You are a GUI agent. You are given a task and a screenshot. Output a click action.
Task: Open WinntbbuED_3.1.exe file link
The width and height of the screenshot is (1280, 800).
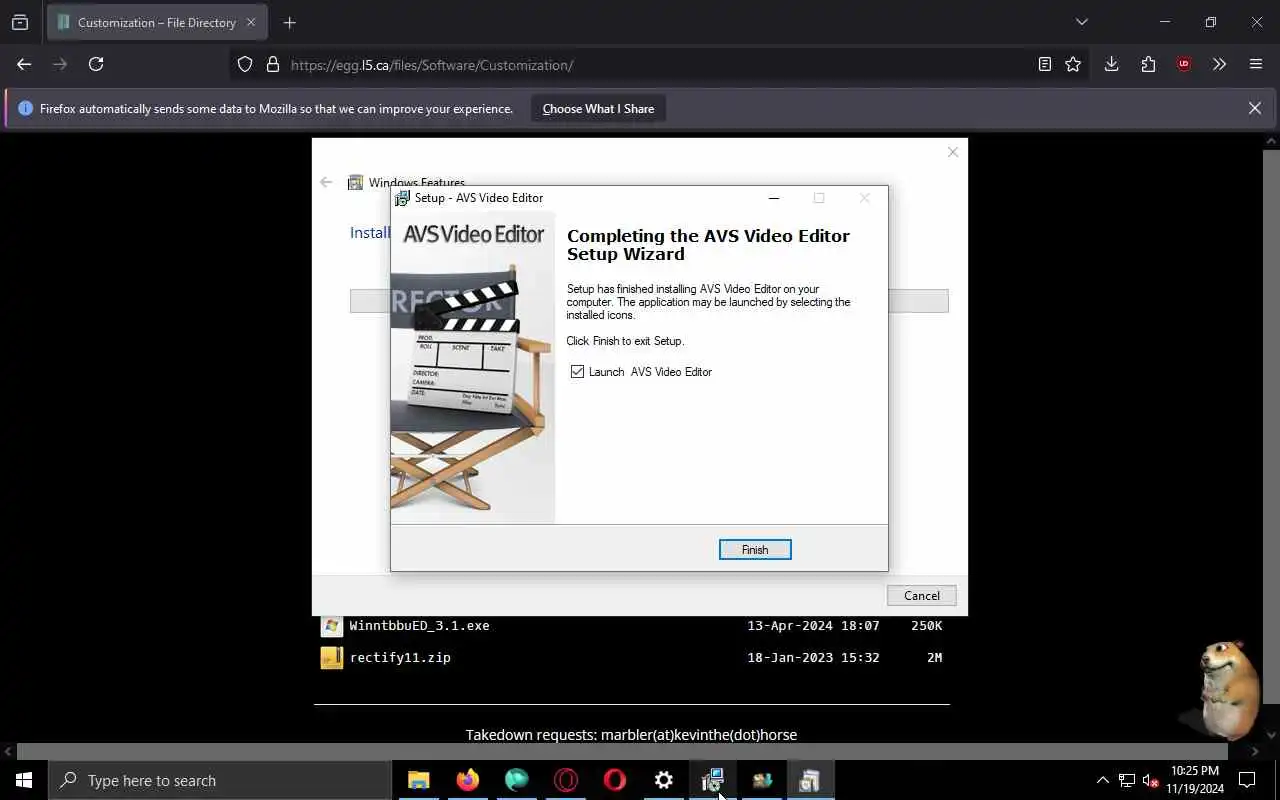[419, 626]
